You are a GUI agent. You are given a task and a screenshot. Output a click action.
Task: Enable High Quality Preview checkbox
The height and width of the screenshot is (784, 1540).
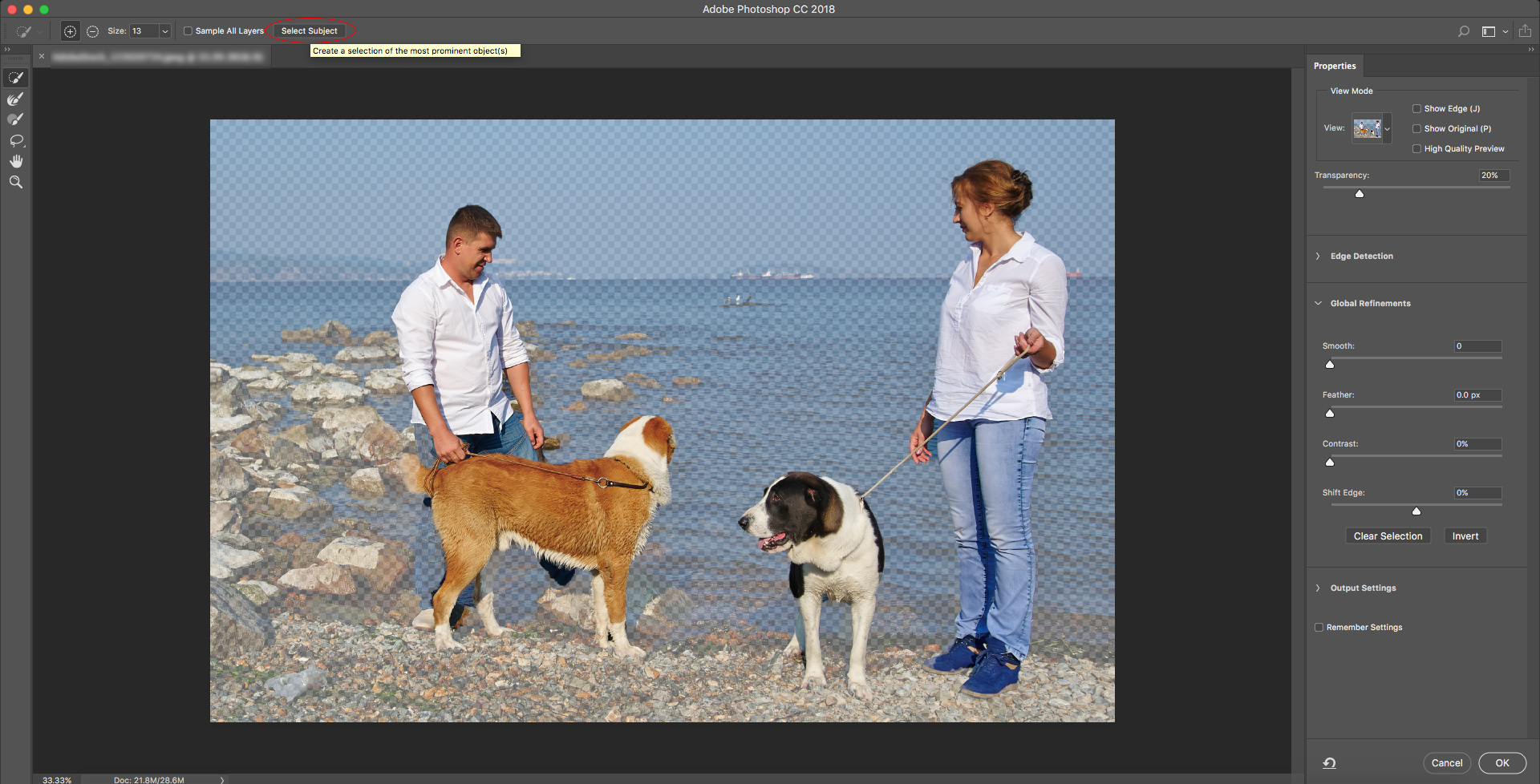pos(1416,149)
